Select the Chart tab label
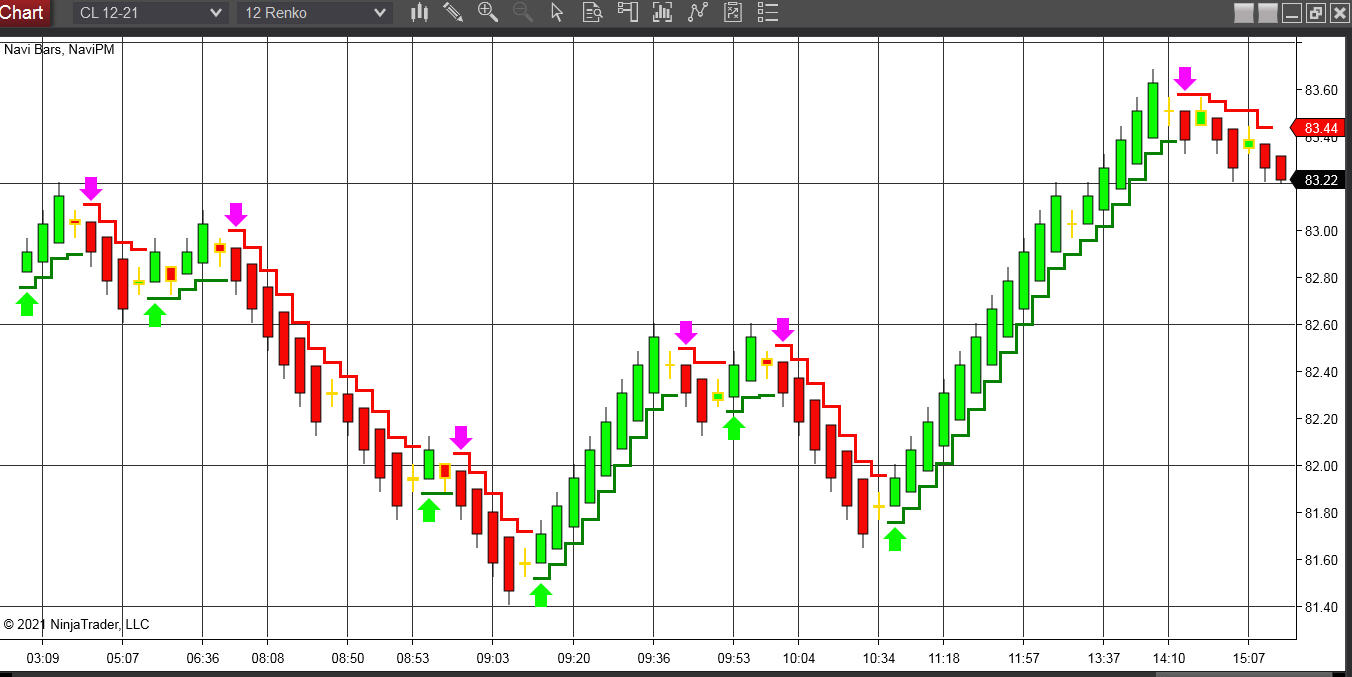 (22, 13)
